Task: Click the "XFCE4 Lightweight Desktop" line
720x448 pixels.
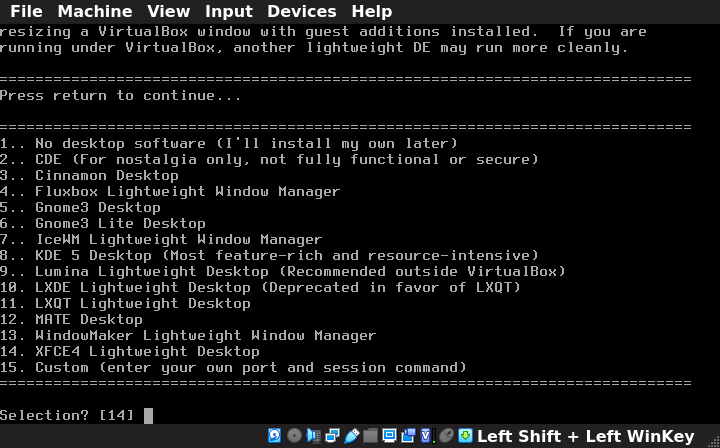Action: click(130, 352)
